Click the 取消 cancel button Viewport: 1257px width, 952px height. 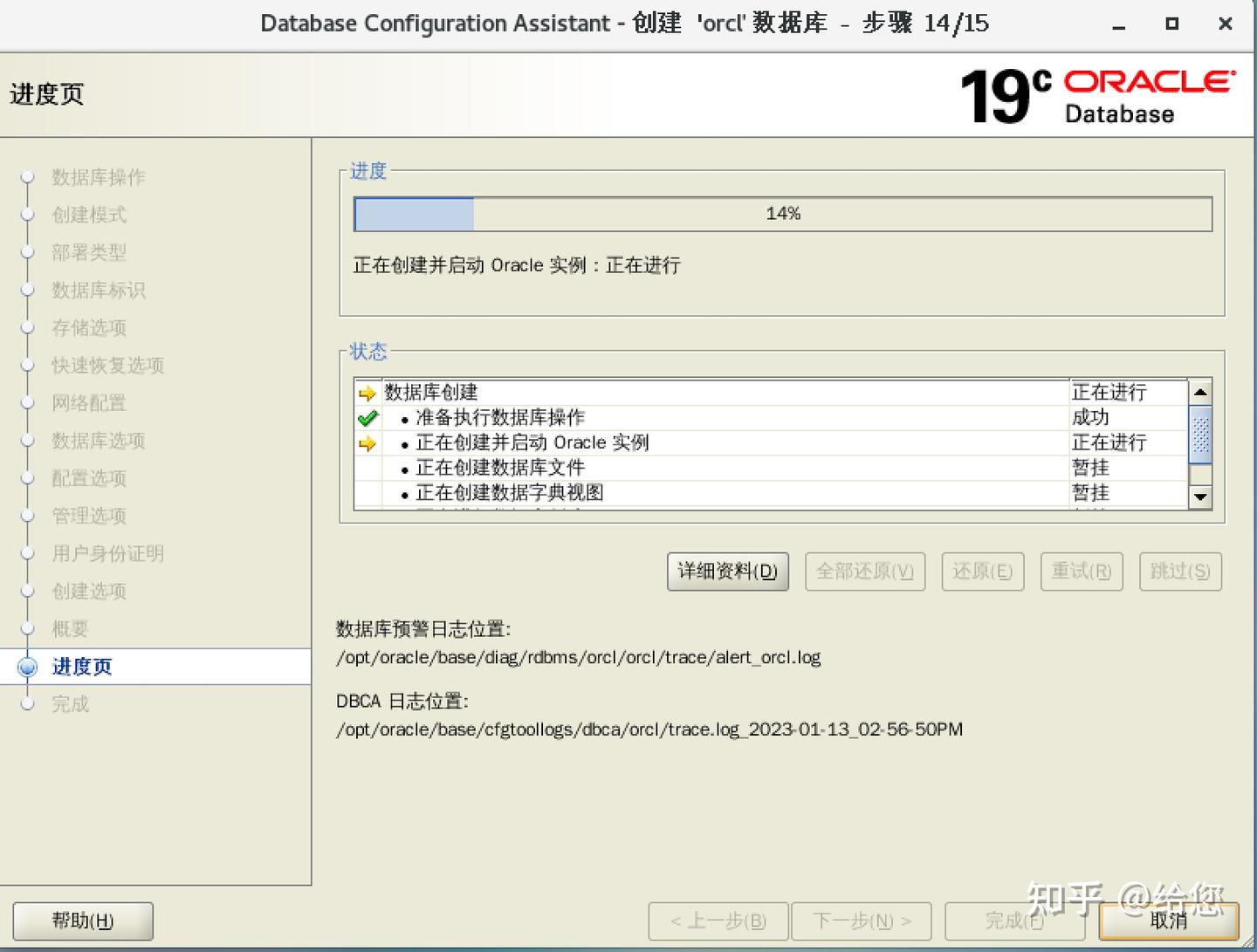click(x=1168, y=921)
